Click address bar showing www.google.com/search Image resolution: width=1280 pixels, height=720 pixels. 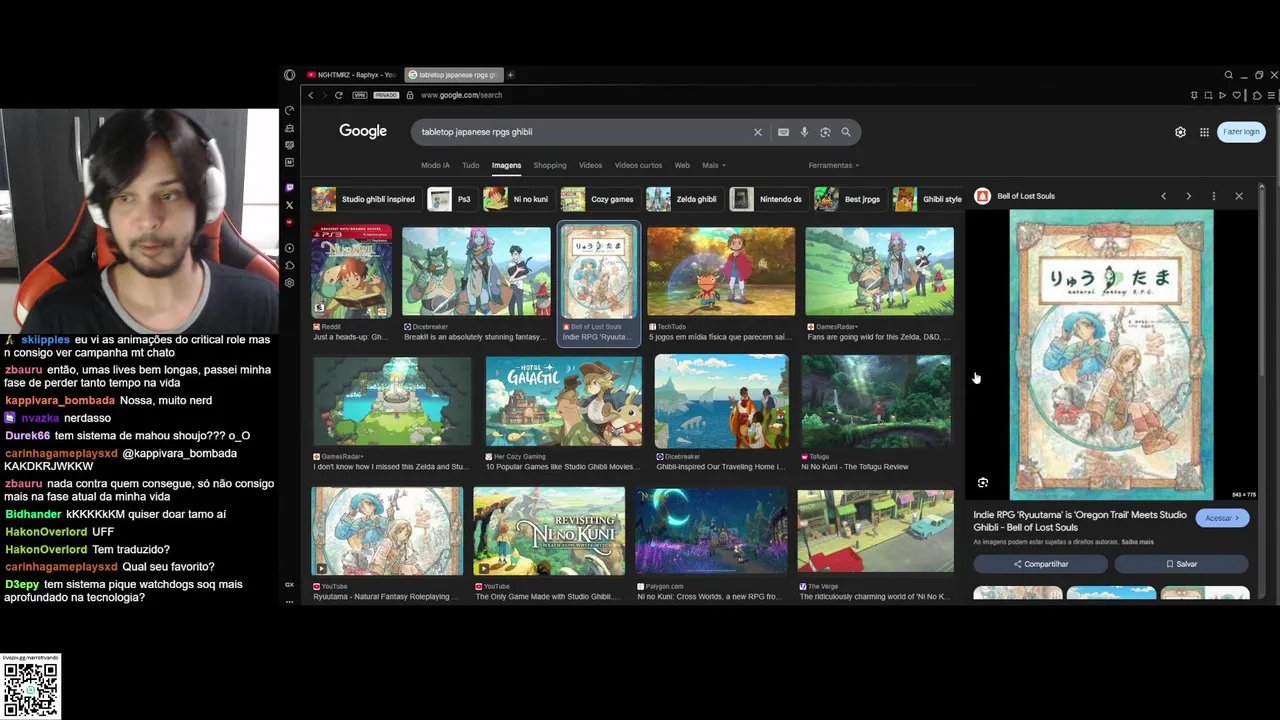tap(461, 95)
